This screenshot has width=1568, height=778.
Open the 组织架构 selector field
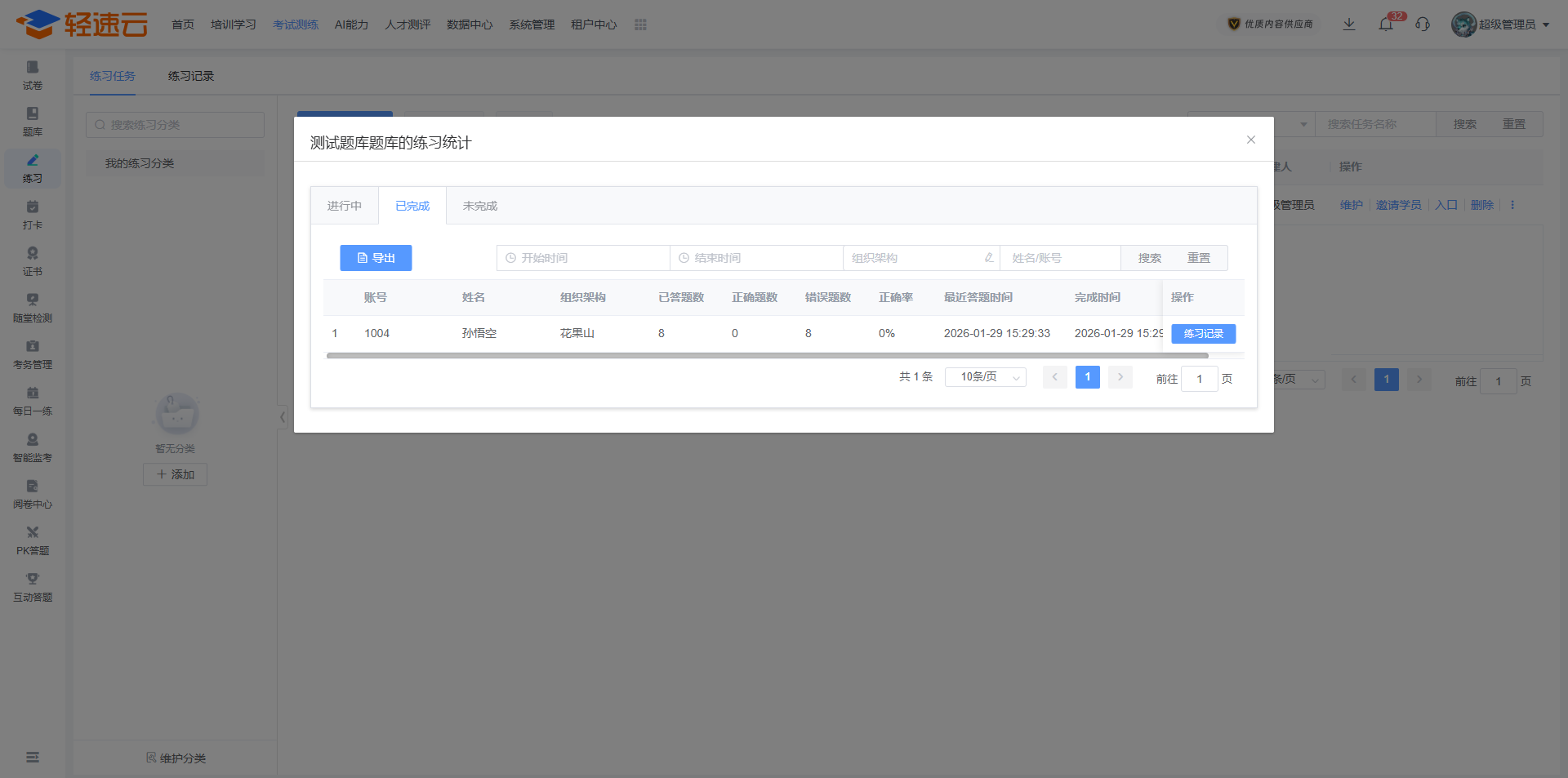pyautogui.click(x=921, y=258)
